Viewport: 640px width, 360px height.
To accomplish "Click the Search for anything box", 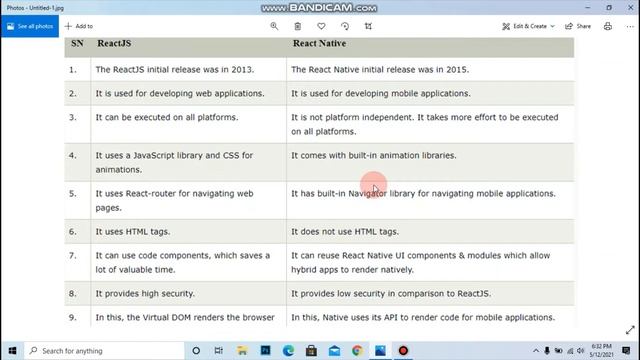I will (x=104, y=351).
